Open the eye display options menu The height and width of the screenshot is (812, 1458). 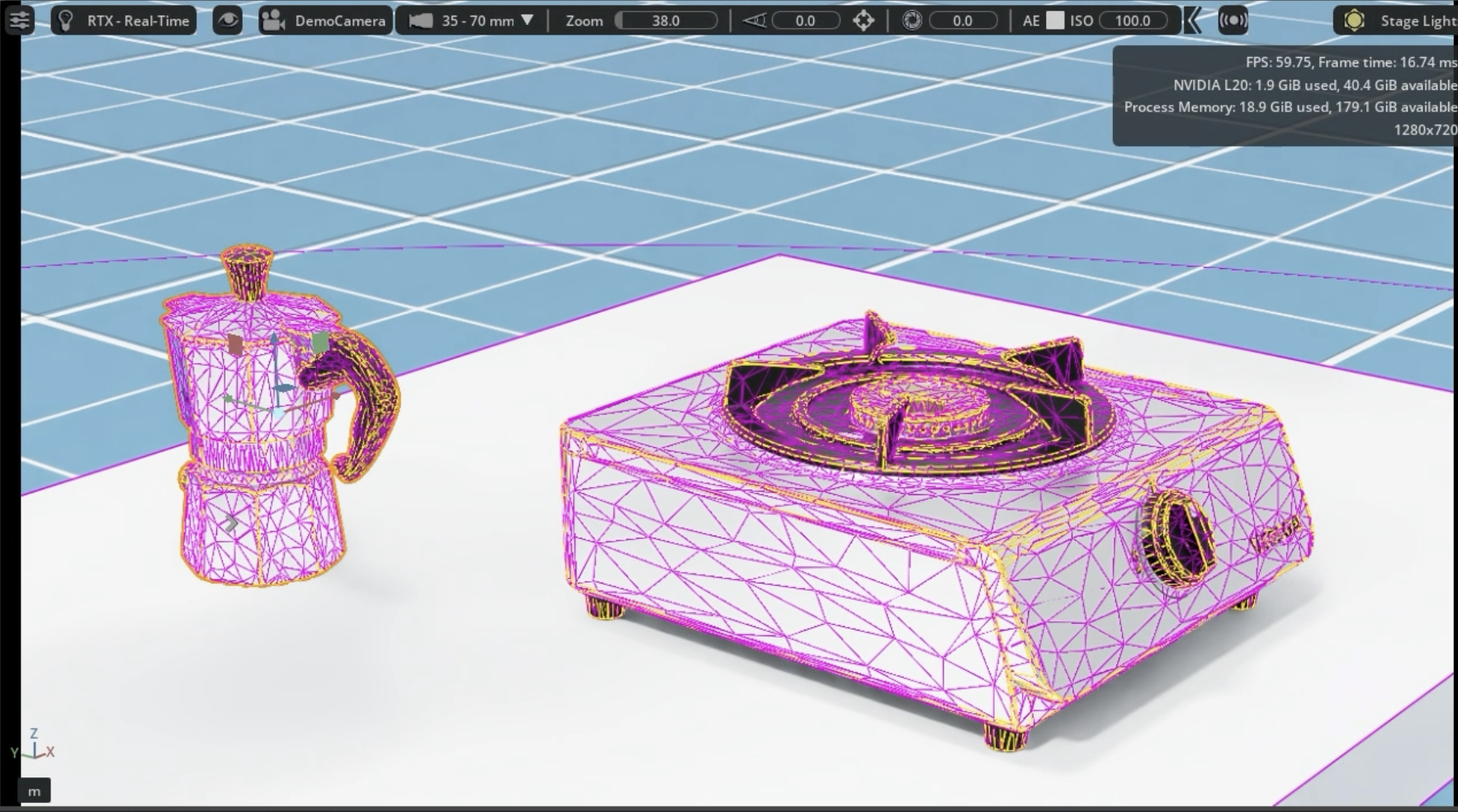click(x=227, y=20)
